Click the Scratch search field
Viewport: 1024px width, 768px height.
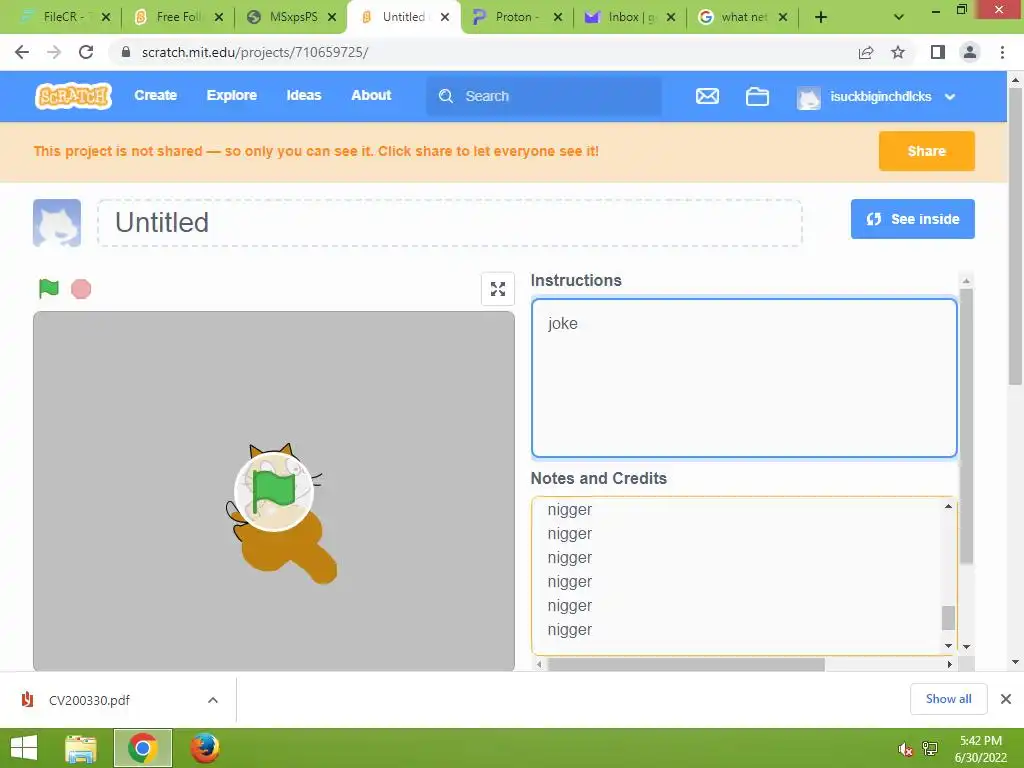[x=543, y=96]
